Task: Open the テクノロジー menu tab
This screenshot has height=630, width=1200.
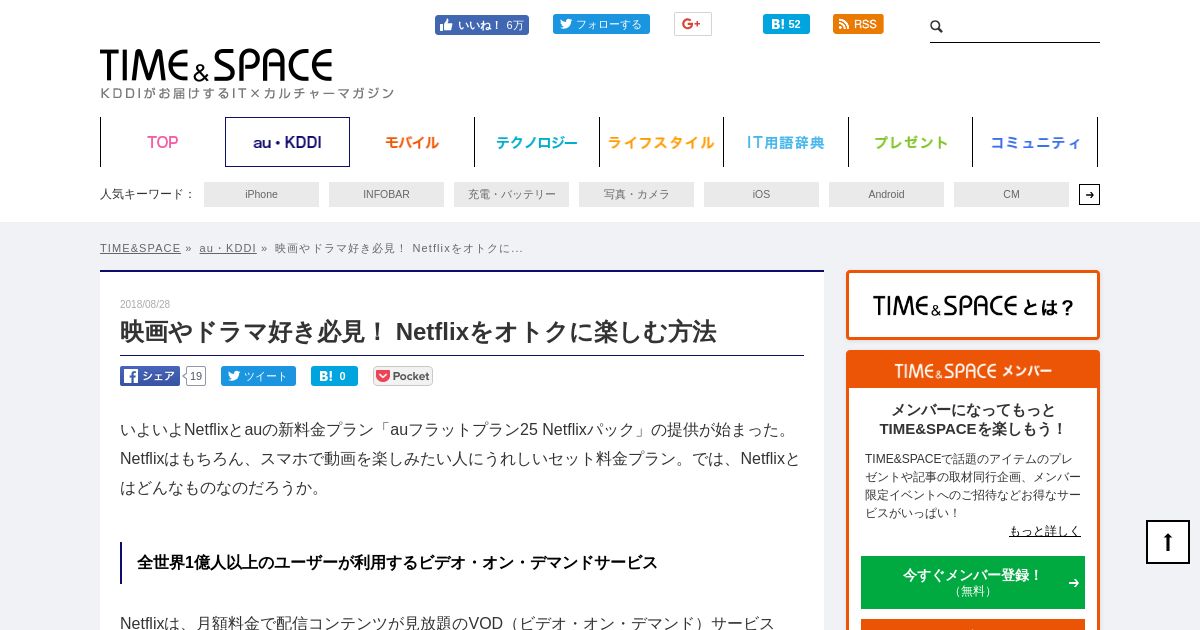Action: coord(537,142)
